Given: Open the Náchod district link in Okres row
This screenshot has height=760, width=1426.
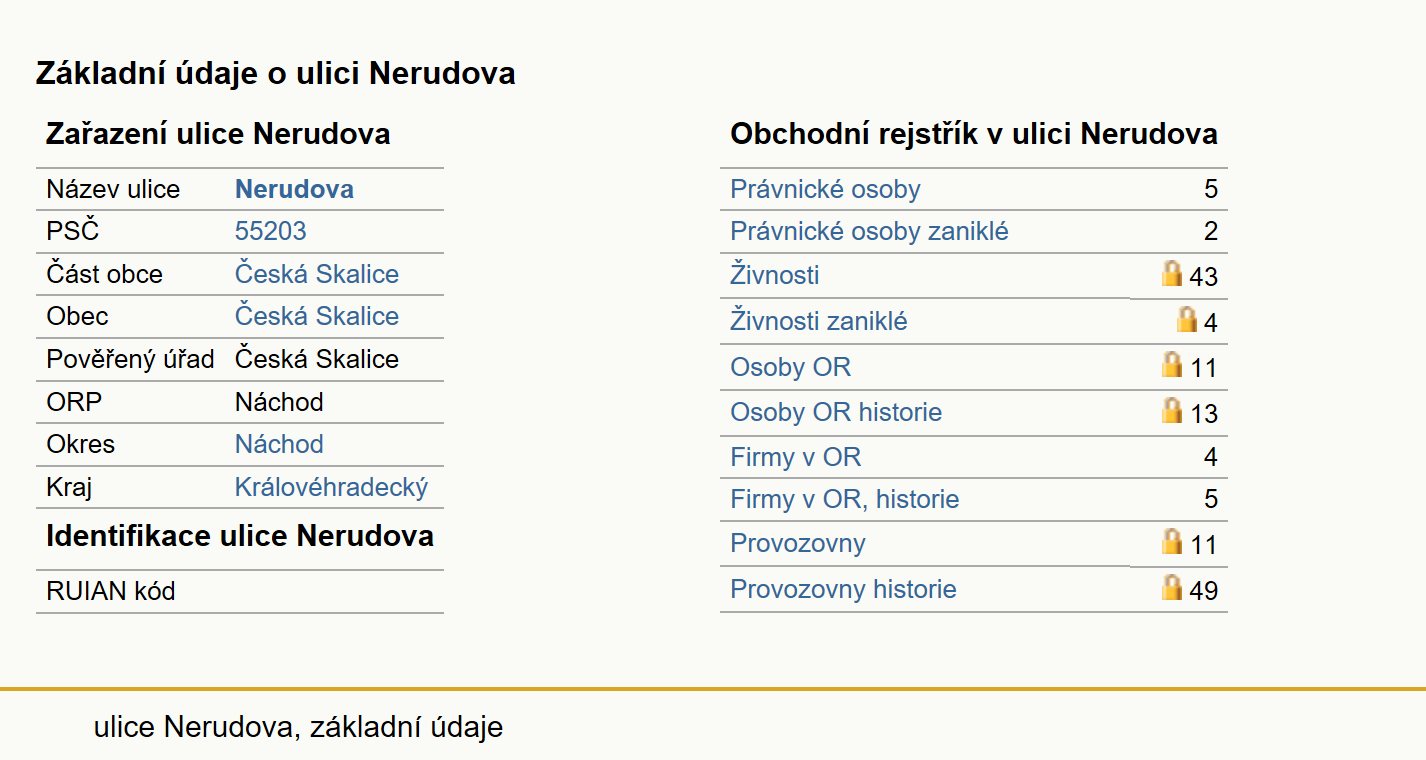Looking at the screenshot, I should [279, 444].
